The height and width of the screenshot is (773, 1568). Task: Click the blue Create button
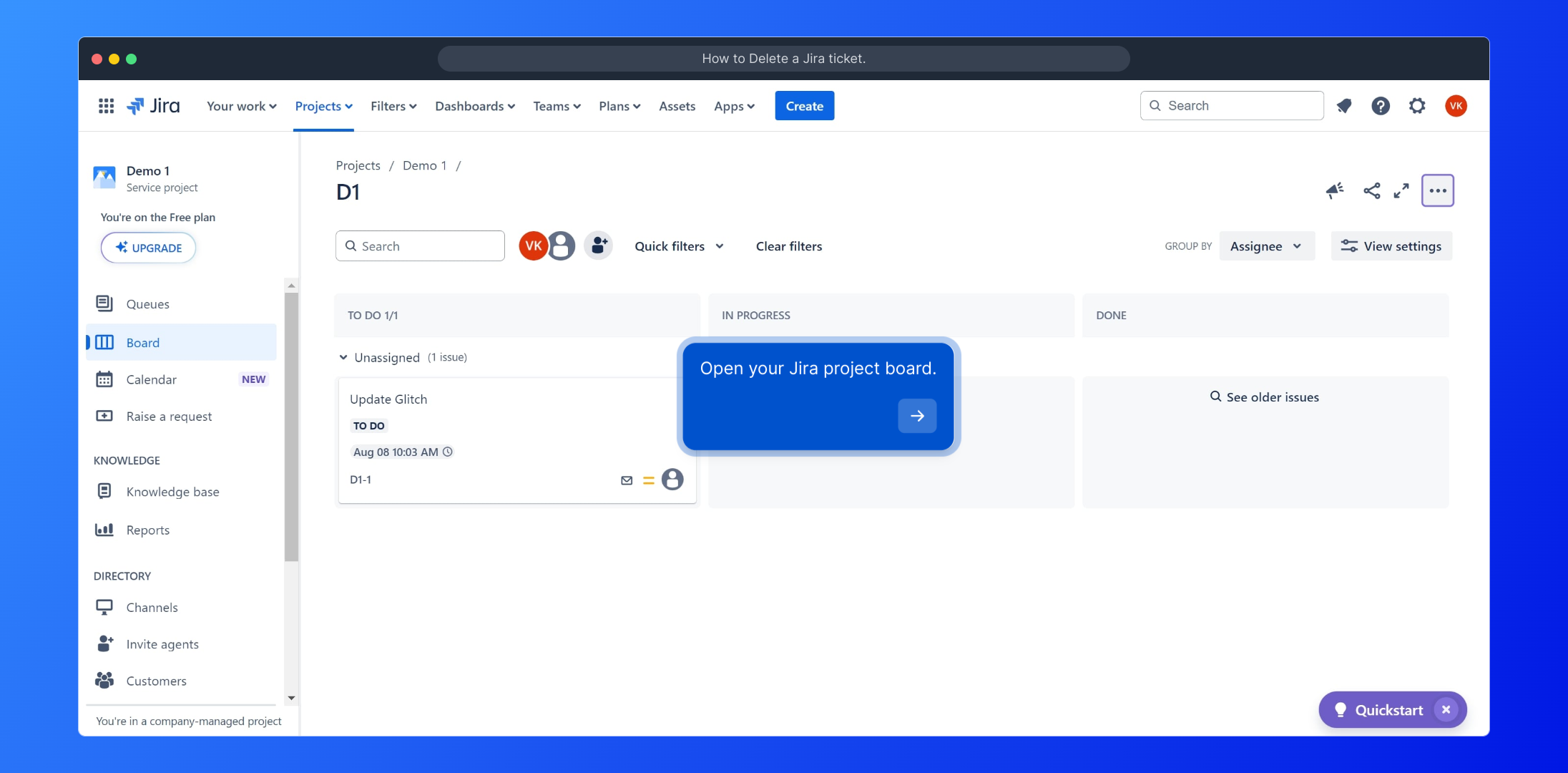coord(804,106)
